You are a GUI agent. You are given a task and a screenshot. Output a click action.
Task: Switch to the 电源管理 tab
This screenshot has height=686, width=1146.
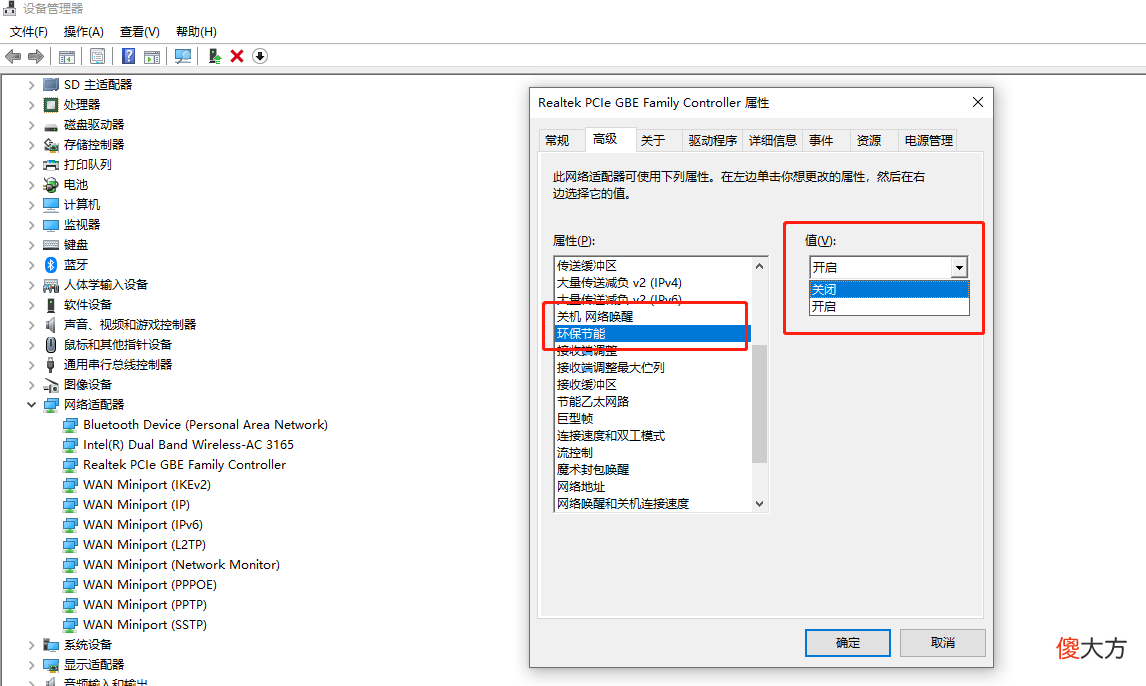(928, 140)
